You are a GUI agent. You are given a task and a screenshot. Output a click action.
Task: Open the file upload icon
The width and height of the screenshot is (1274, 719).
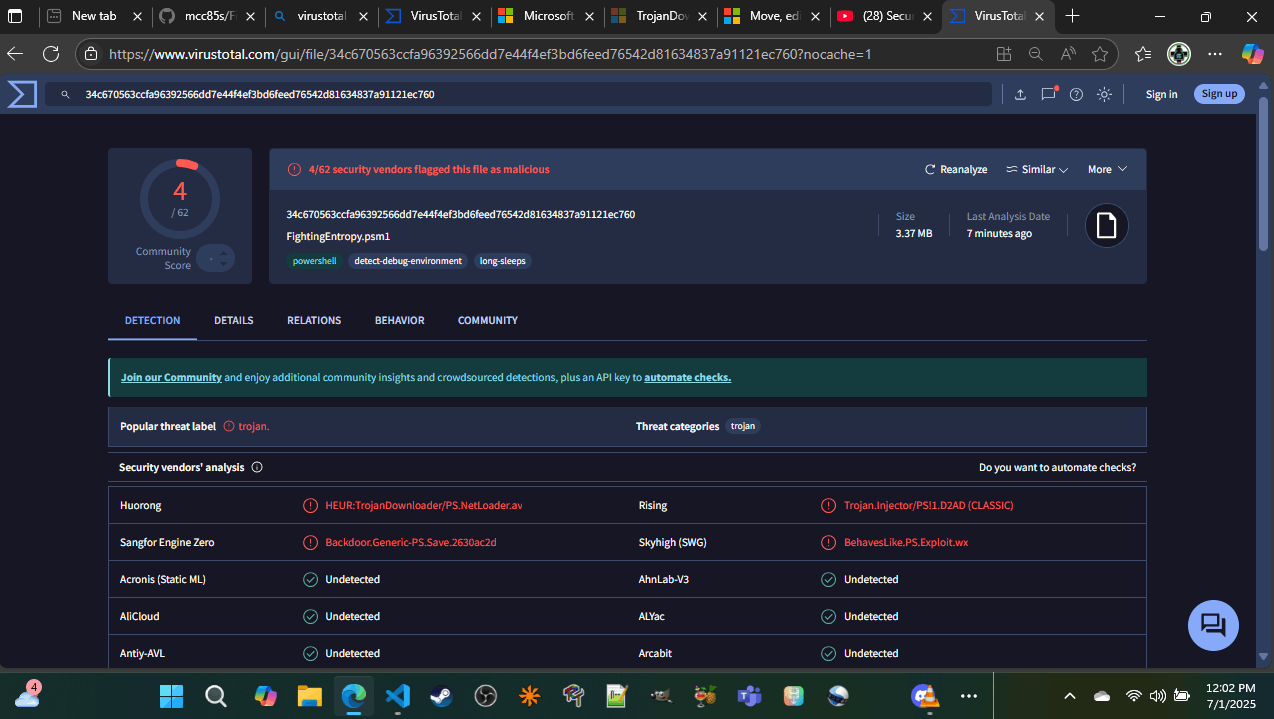[x=1021, y=93]
